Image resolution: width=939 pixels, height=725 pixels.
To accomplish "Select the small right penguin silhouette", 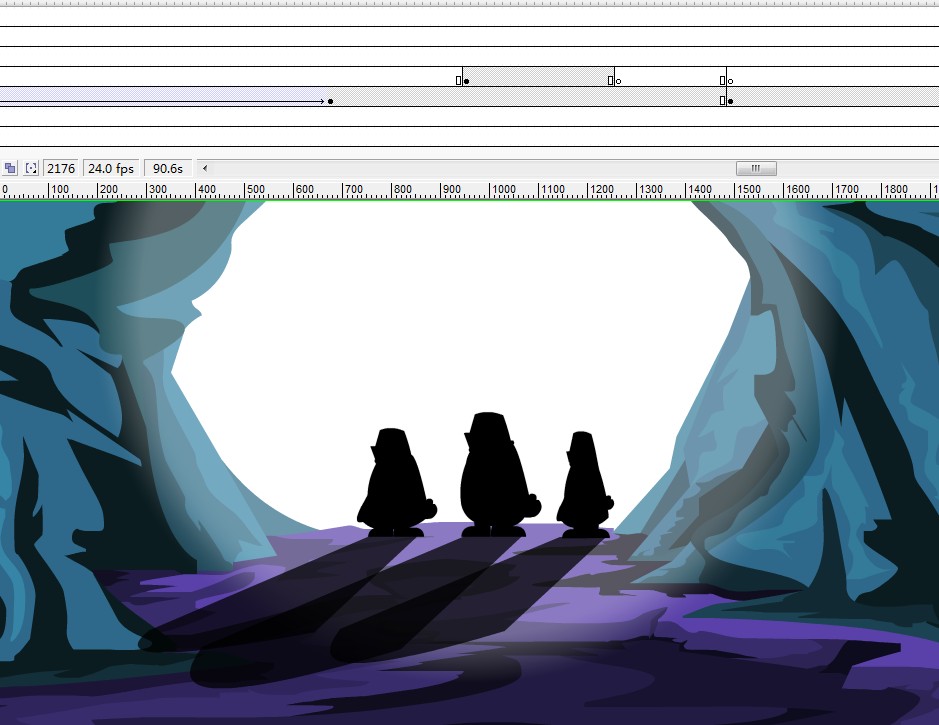I will 583,485.
